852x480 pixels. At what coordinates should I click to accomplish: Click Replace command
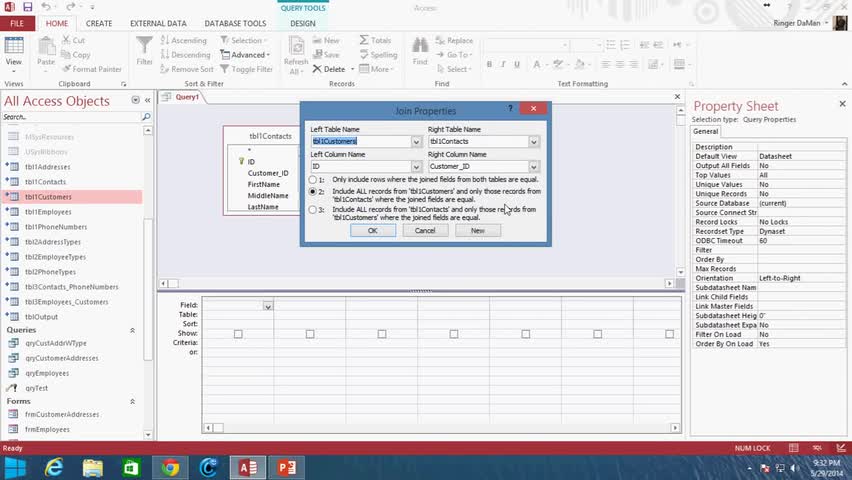pos(454,40)
